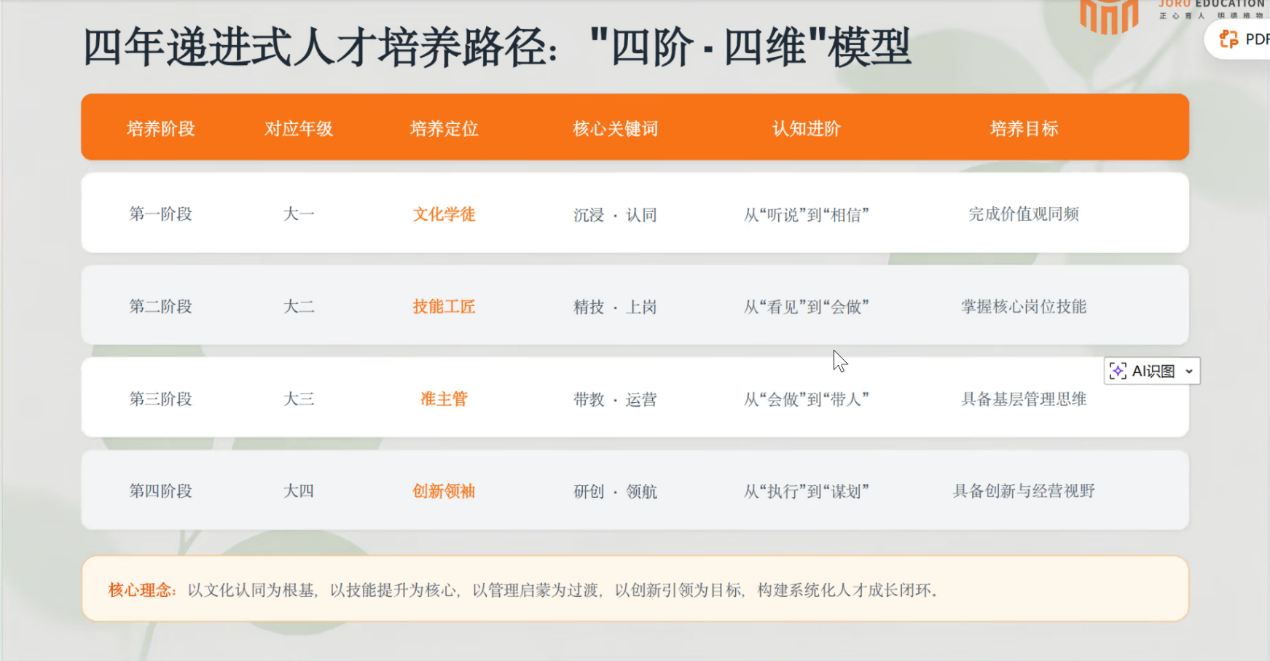Click the orange 文化学徒 text

point(444,214)
